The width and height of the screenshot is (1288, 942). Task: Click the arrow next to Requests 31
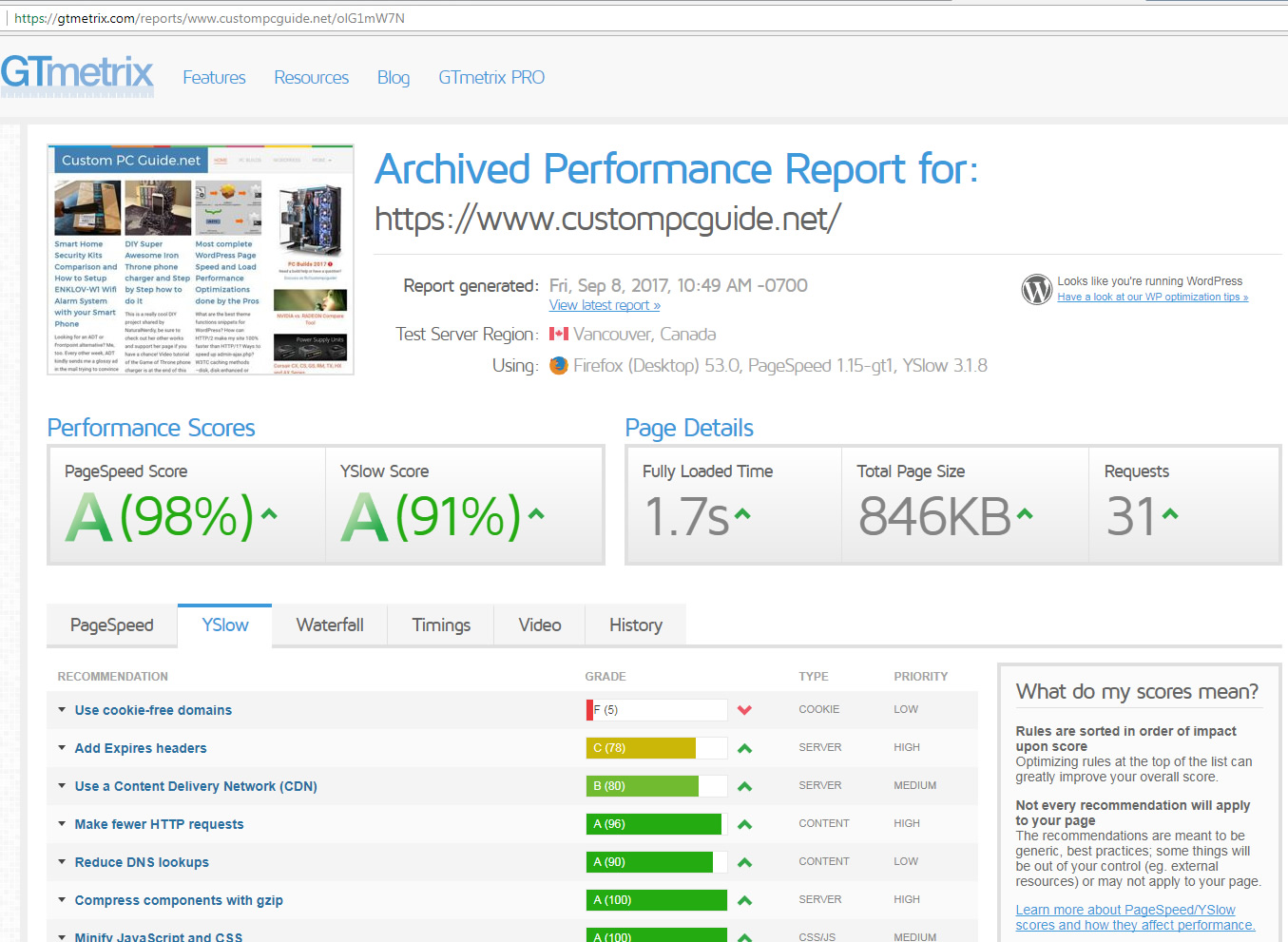(x=1170, y=514)
